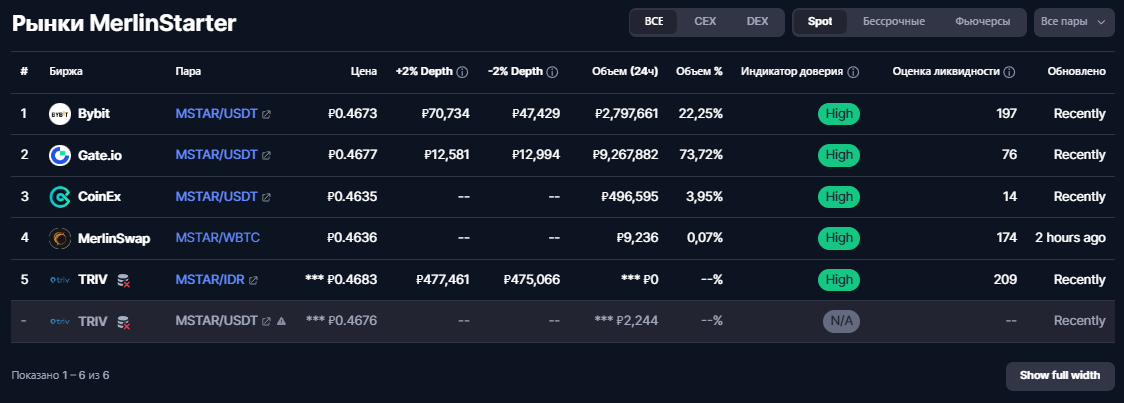The image size is (1124, 403).
Task: Click info icon next to Оценка ликвидности
Action: point(1009,72)
